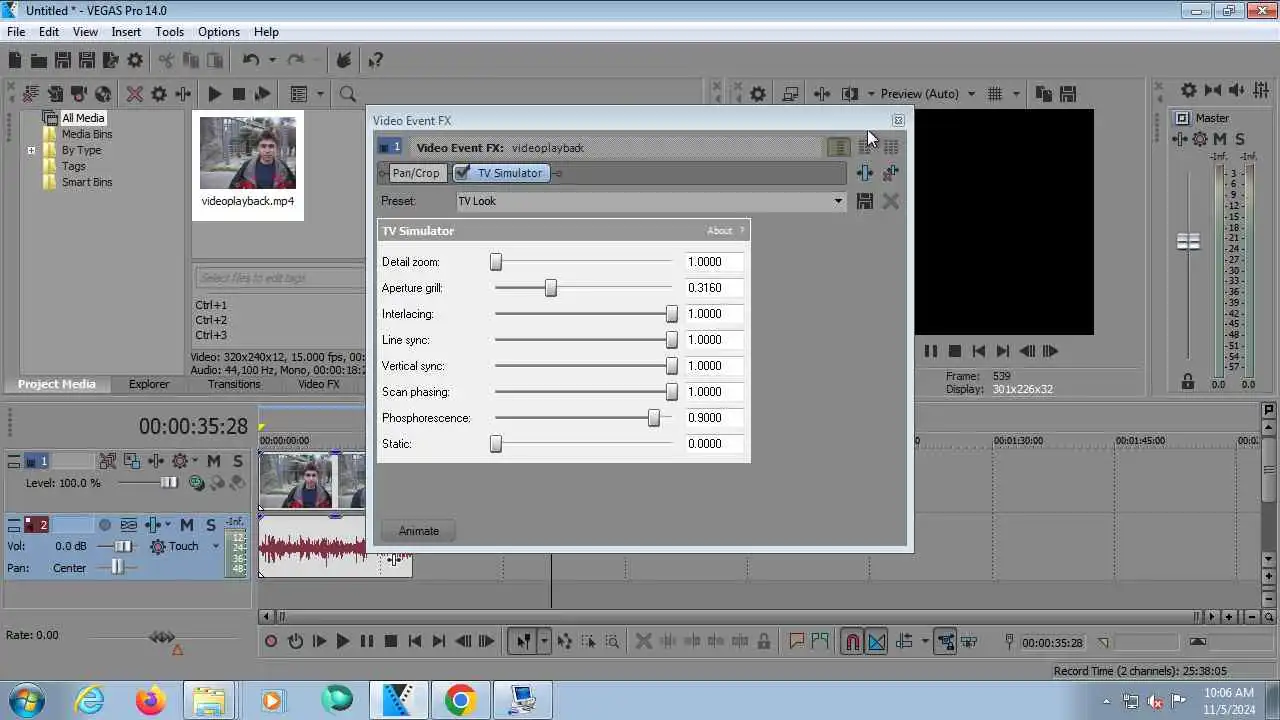Copy preview snapshot to clipboard icon

pos(1044,94)
